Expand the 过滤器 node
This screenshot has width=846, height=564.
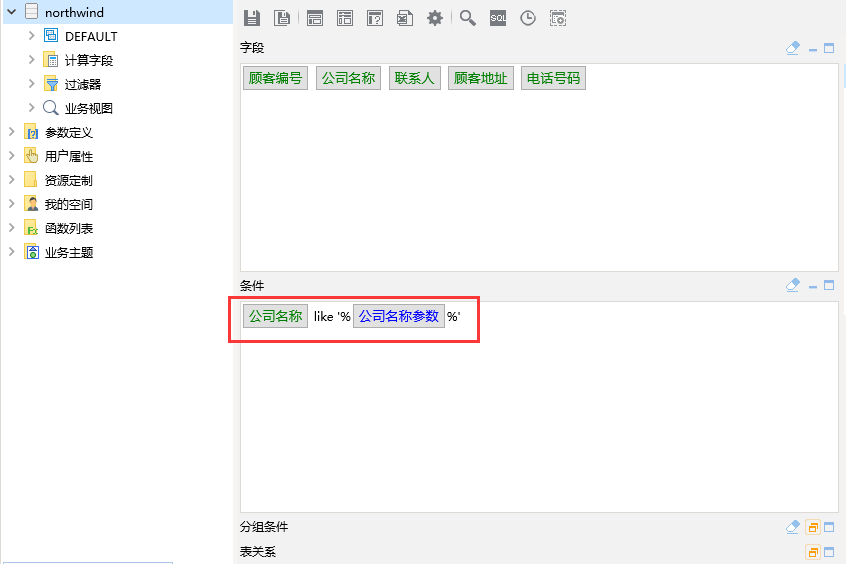click(x=31, y=84)
